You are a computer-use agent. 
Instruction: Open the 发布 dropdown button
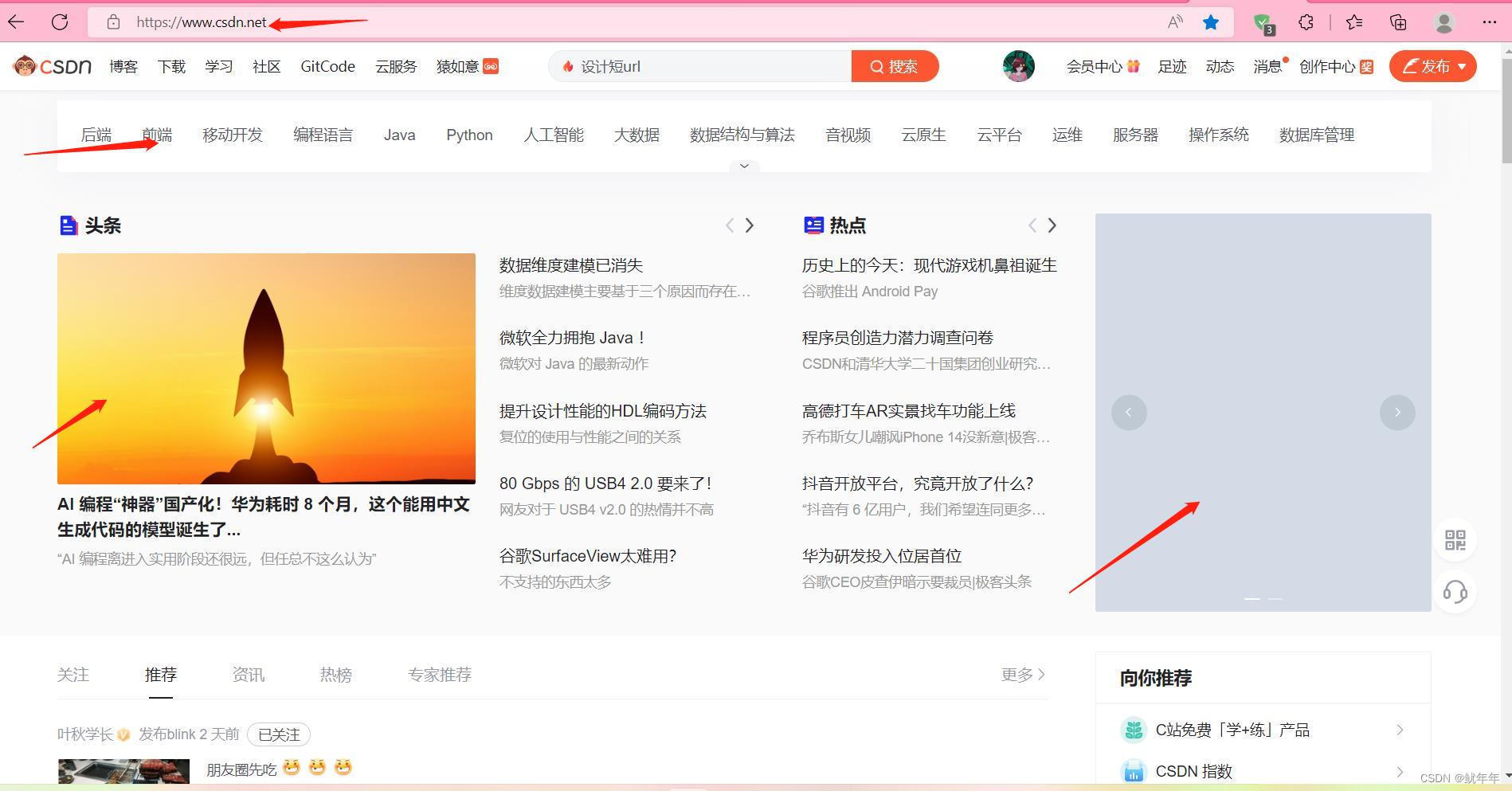1433,66
